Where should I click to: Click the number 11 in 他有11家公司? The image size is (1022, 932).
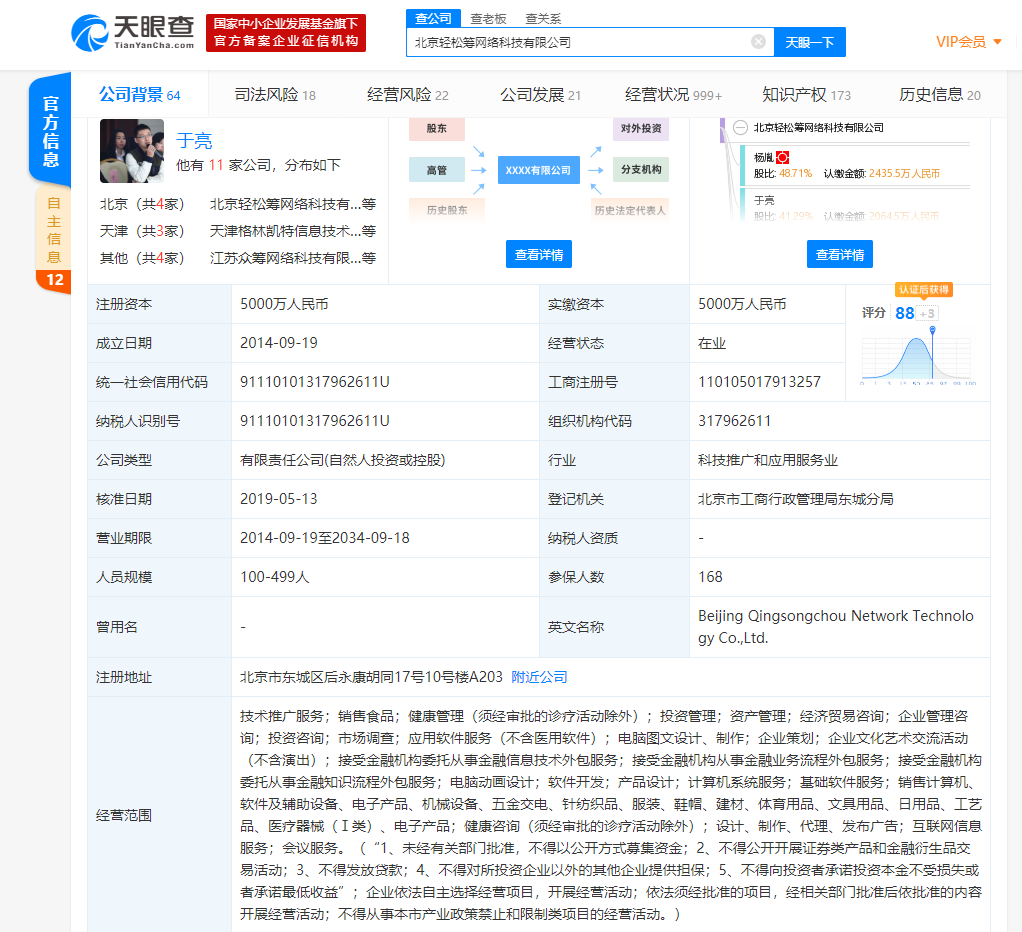(216, 165)
